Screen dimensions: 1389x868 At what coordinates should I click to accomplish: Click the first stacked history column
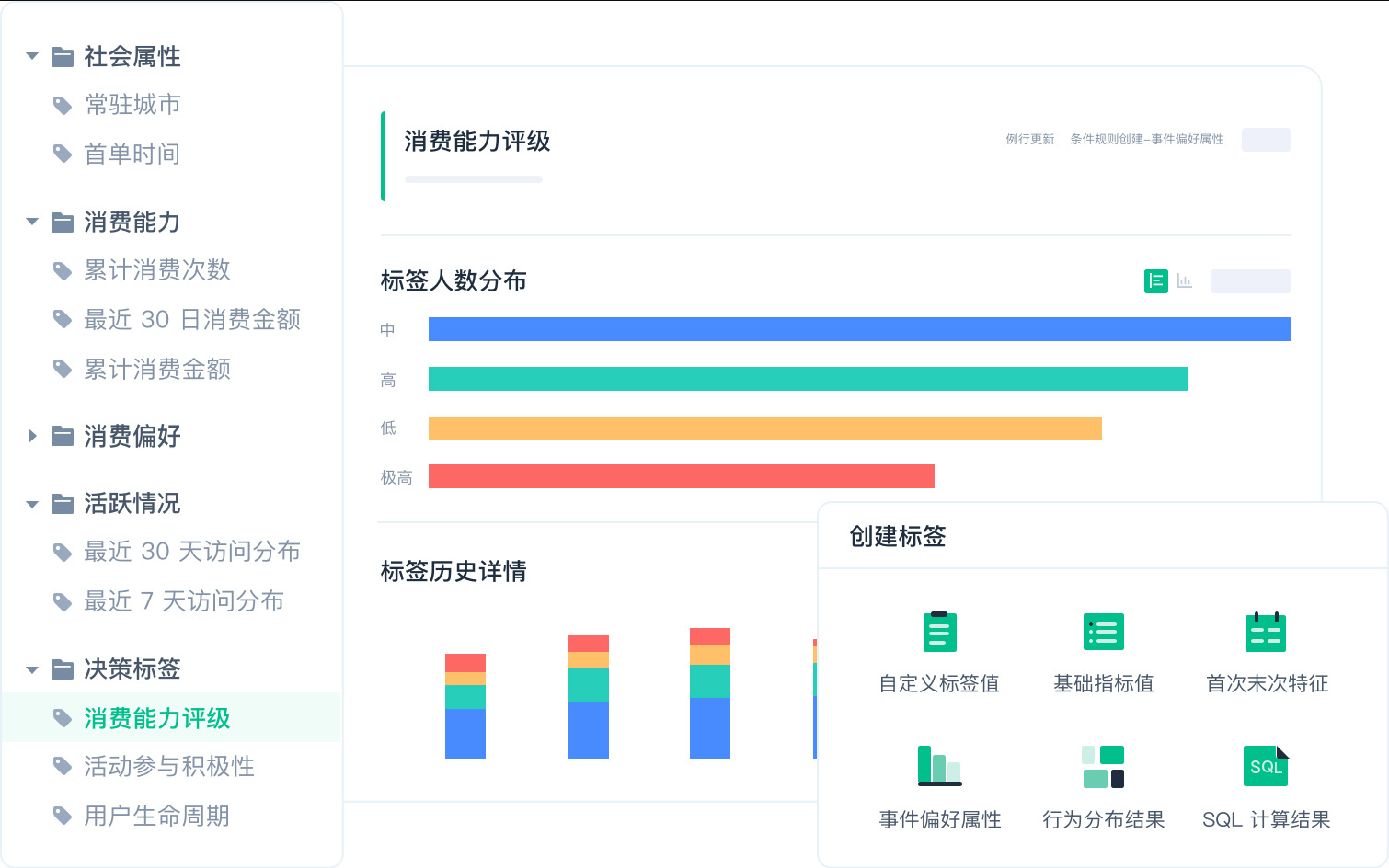[465, 706]
